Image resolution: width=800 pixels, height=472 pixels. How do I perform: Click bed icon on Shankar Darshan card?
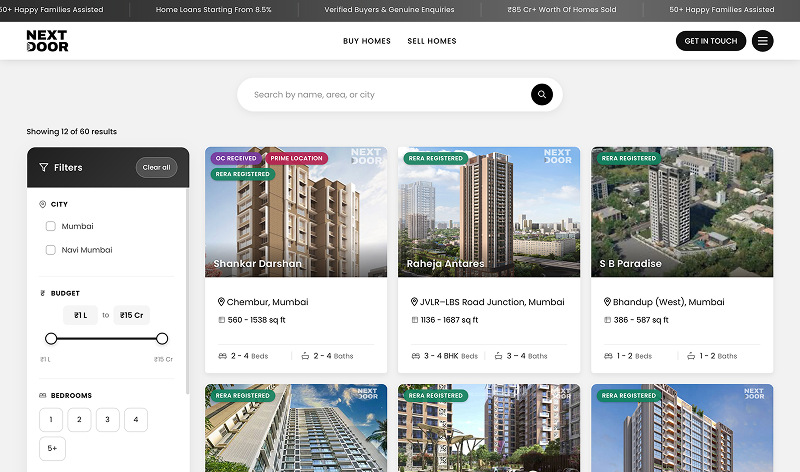click(222, 356)
